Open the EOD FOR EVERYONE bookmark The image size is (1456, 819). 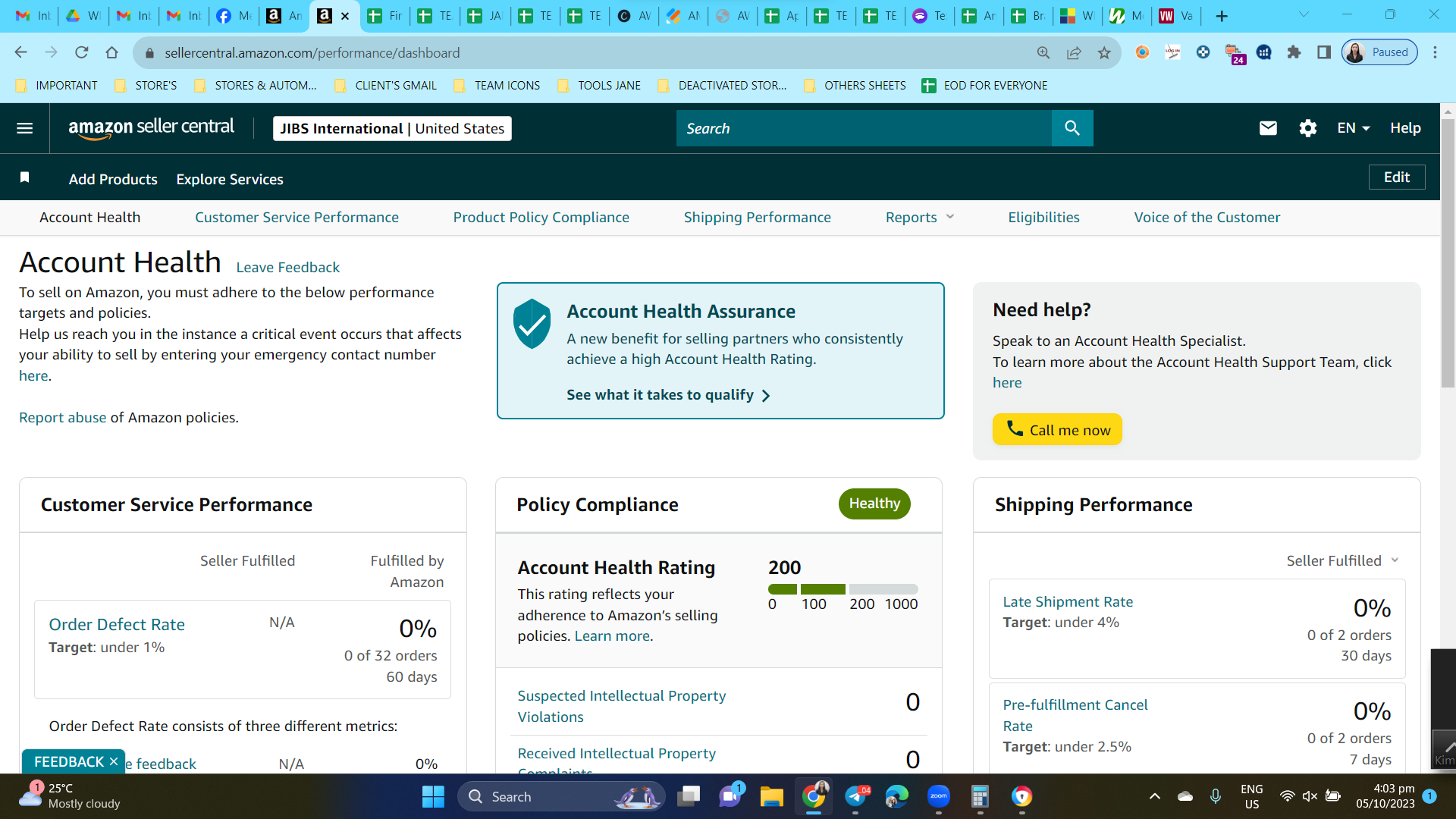[x=984, y=86]
